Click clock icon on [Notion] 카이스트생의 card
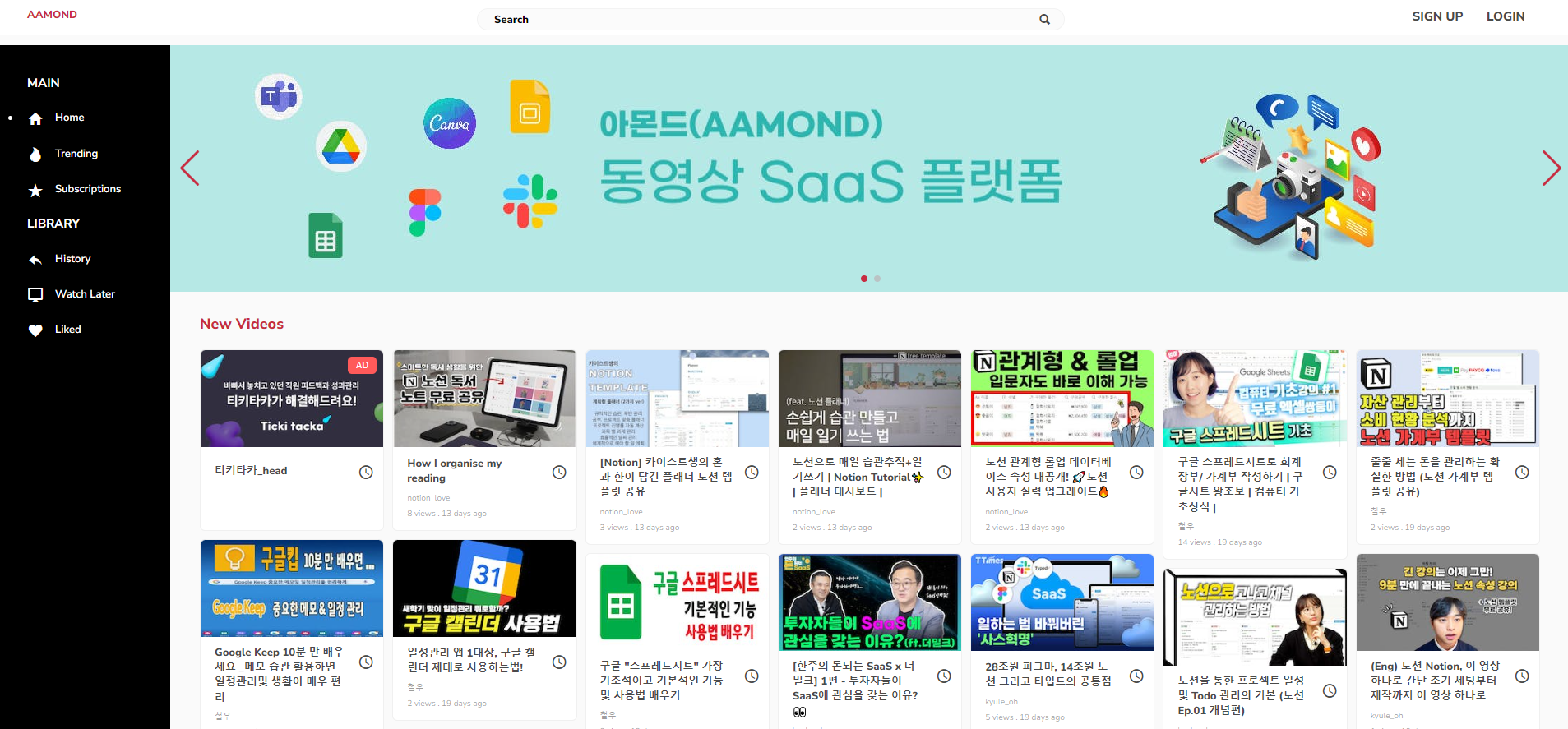The width and height of the screenshot is (1568, 729). [752, 472]
